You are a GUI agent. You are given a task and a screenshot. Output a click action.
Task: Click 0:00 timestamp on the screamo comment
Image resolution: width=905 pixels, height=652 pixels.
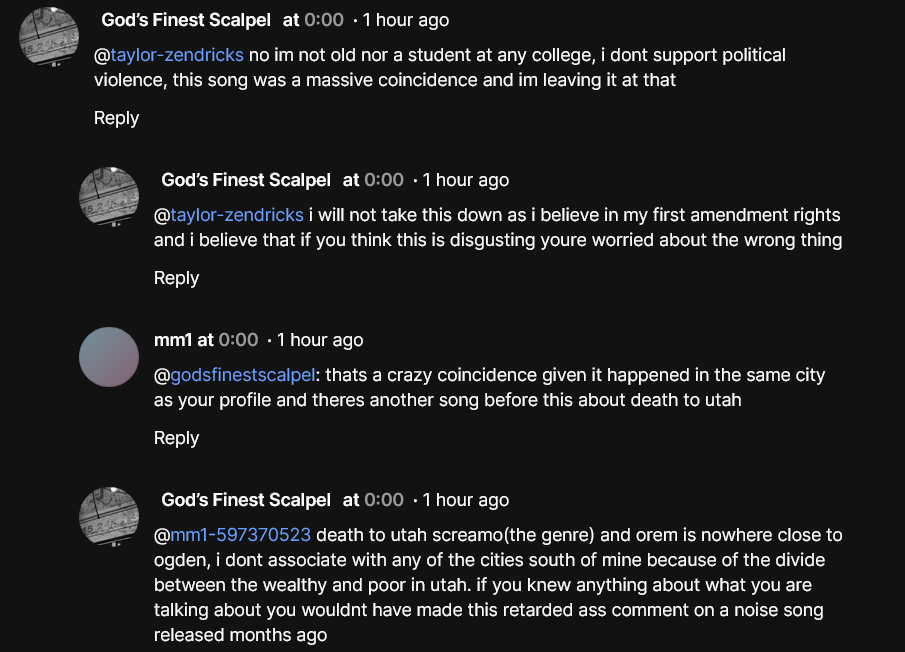click(x=384, y=500)
